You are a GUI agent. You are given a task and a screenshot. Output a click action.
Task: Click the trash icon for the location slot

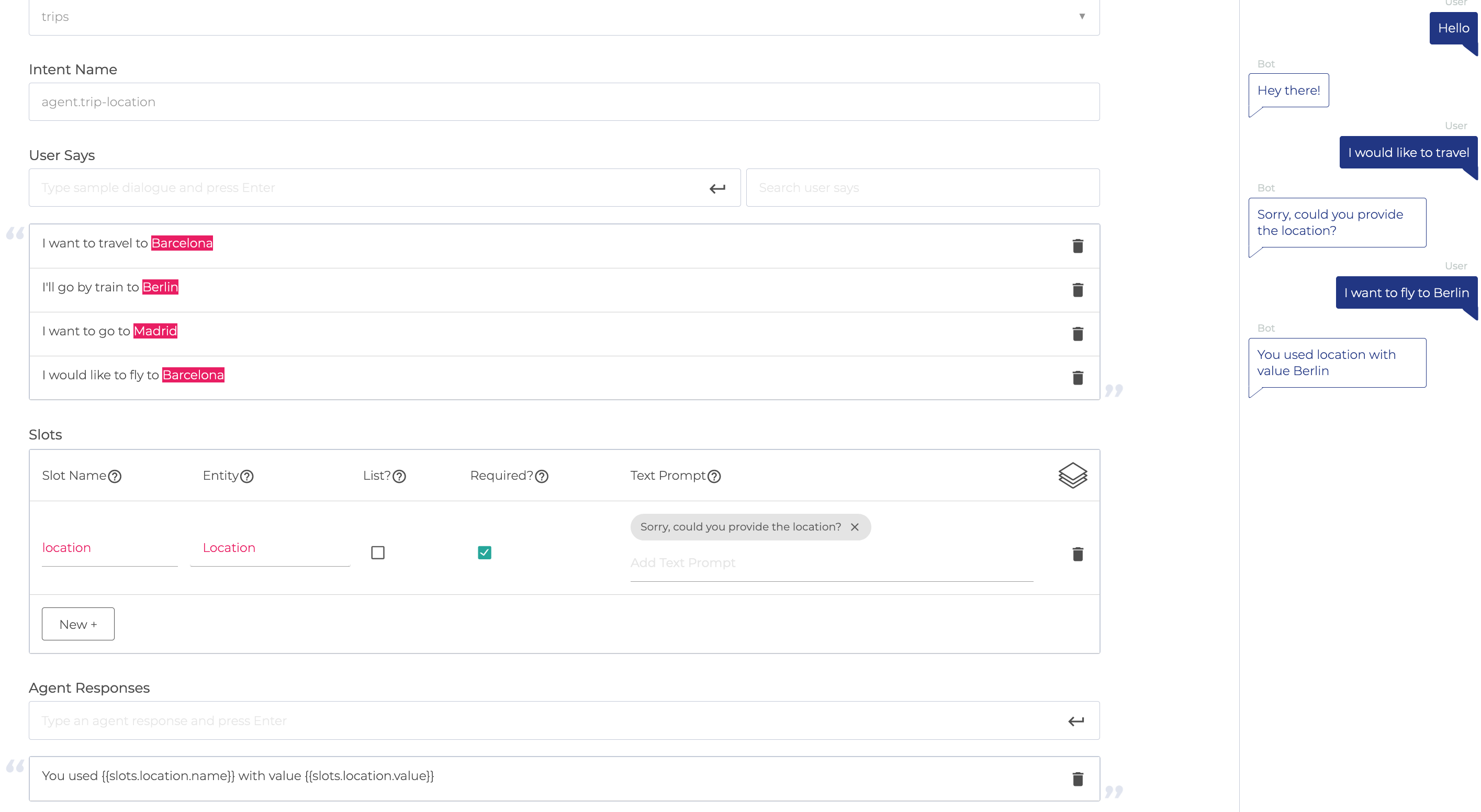(1078, 554)
